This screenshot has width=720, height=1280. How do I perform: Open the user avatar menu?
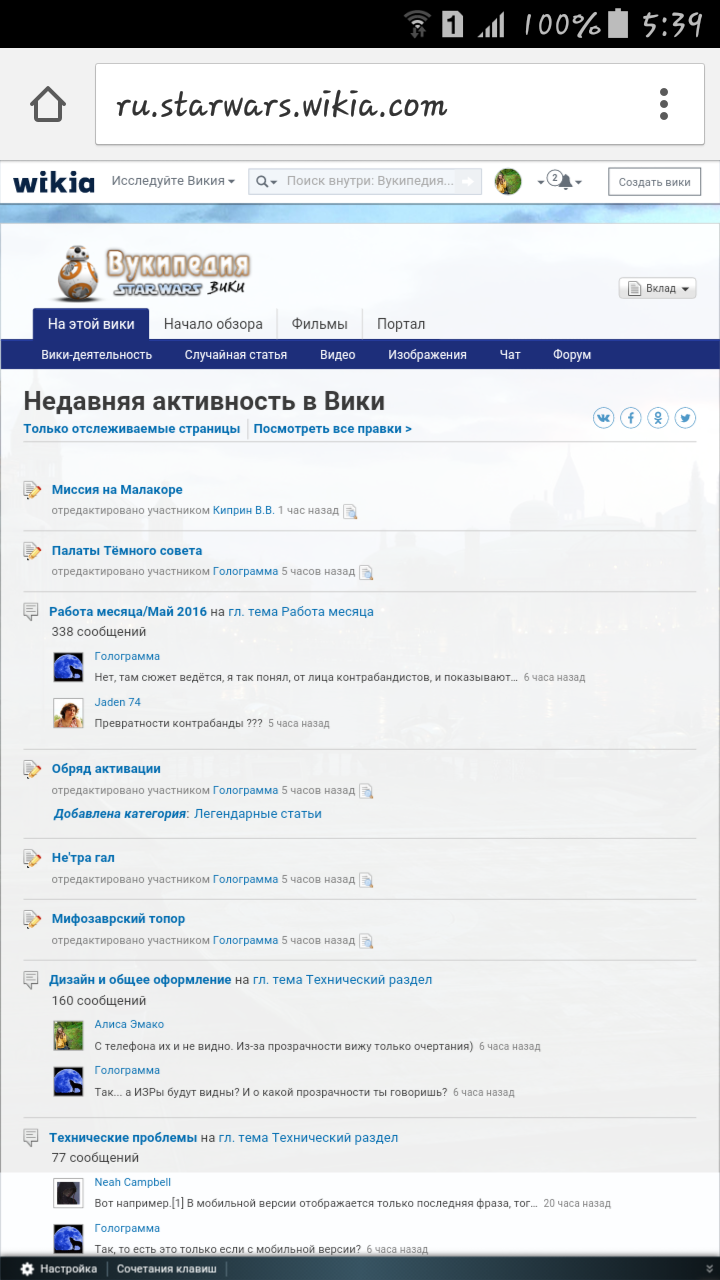pyautogui.click(x=508, y=181)
